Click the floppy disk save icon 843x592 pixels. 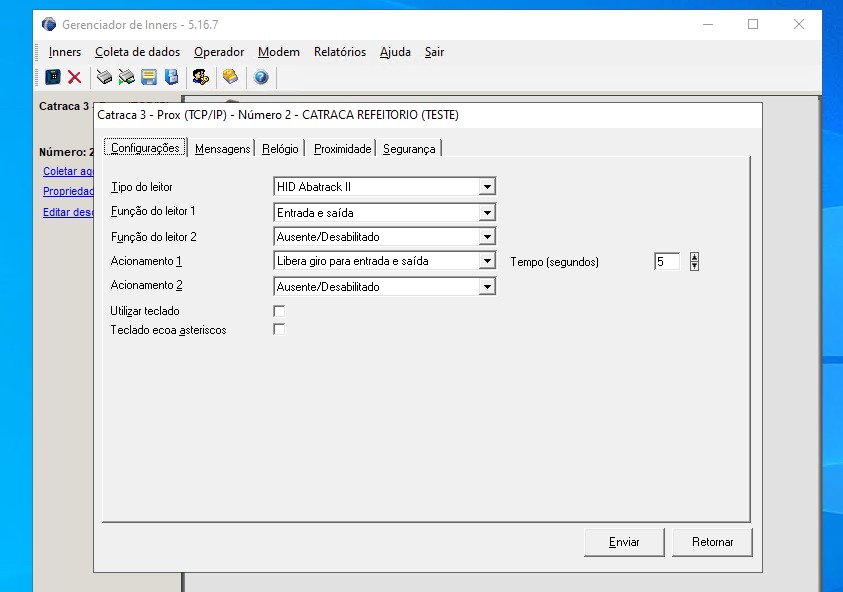(149, 77)
